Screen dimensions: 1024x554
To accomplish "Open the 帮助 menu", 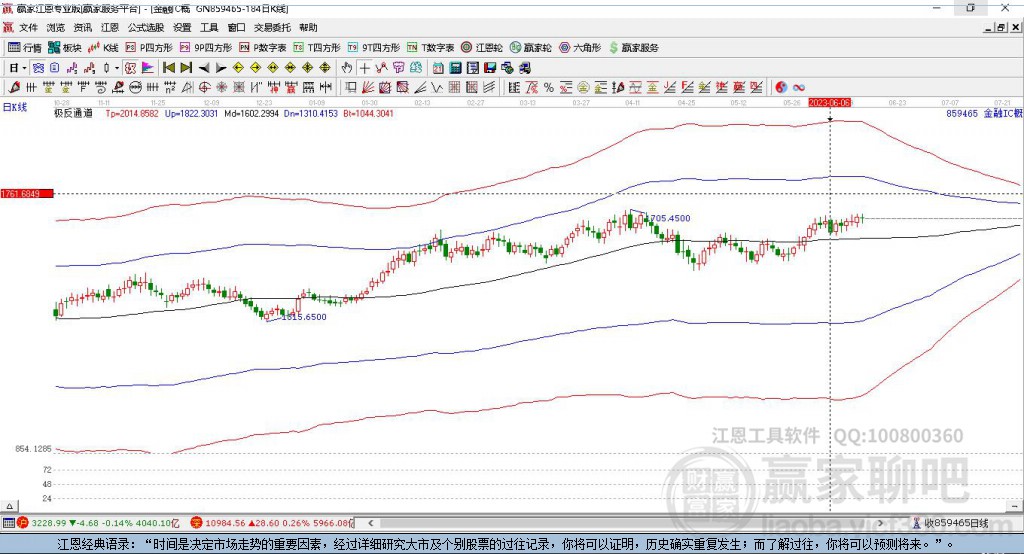I will (308, 27).
